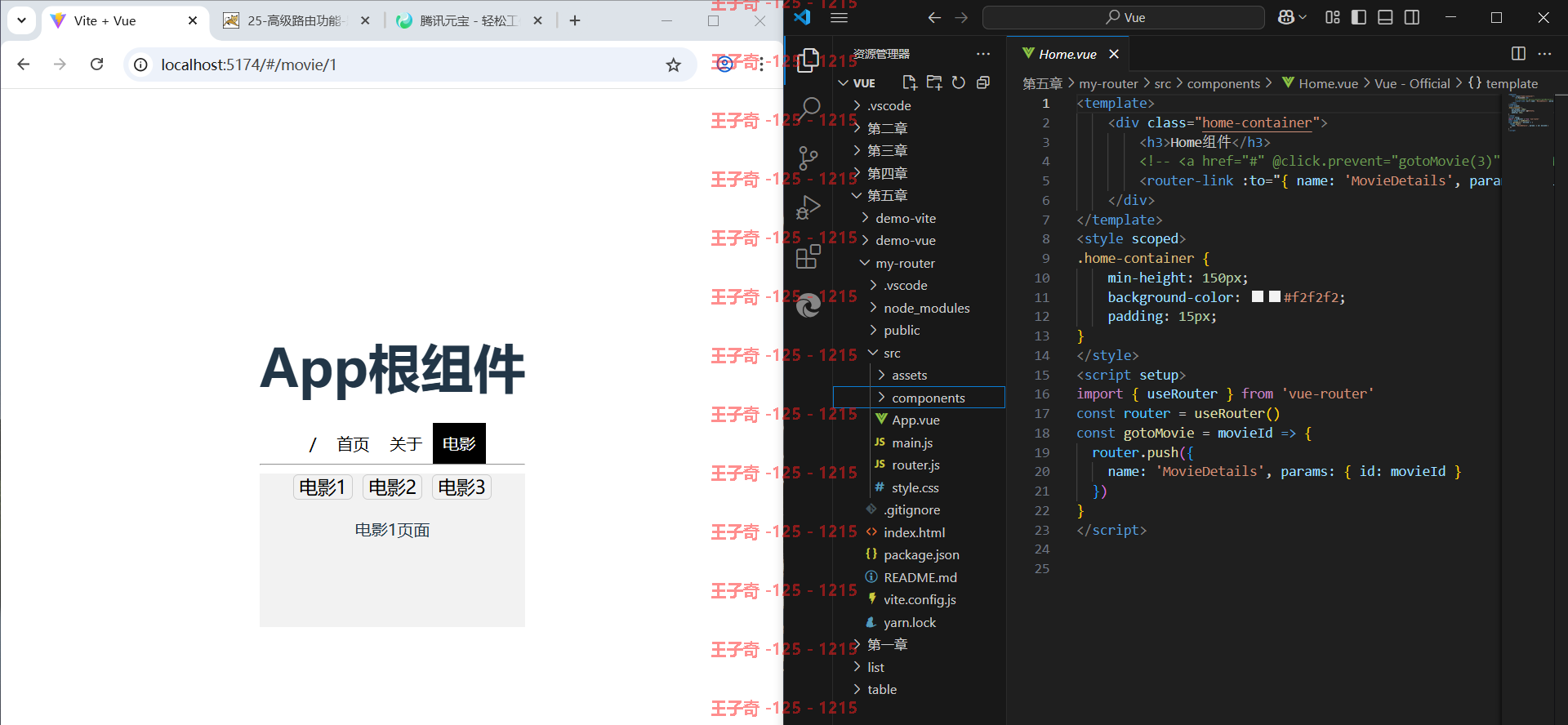The width and height of the screenshot is (1568, 725).
Task: Open the Edge tools icon in activity bar
Action: pyautogui.click(x=808, y=305)
